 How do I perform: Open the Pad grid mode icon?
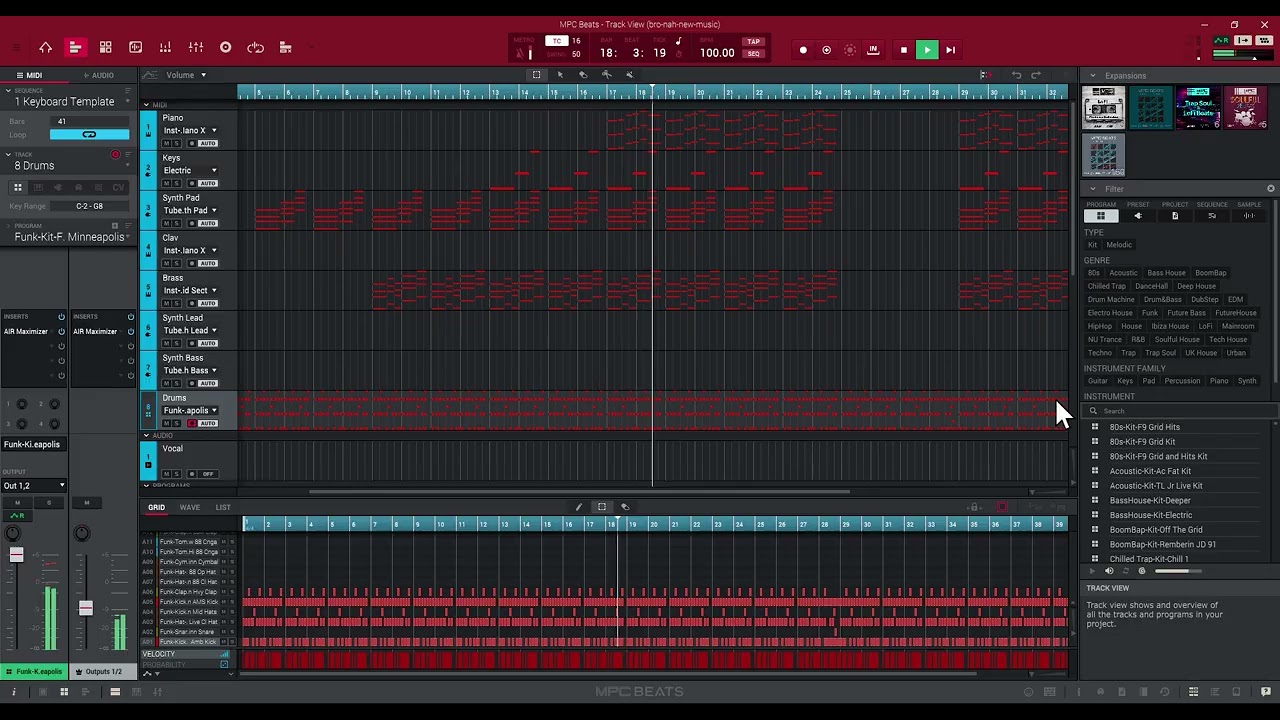point(105,47)
